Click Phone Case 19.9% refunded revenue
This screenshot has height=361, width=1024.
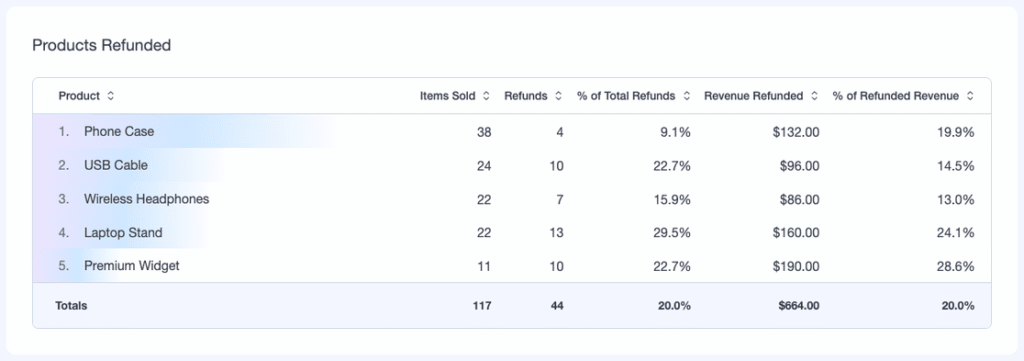point(955,133)
